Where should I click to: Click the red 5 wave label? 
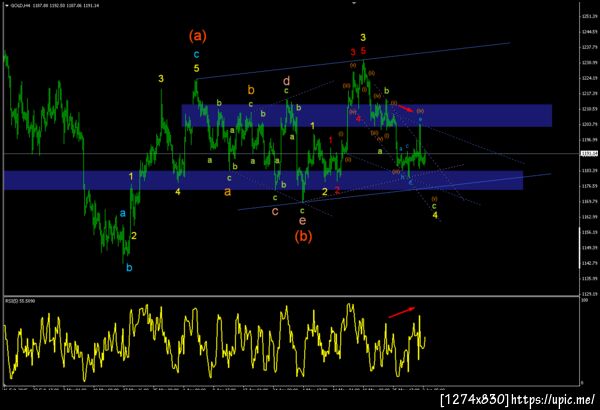click(363, 50)
